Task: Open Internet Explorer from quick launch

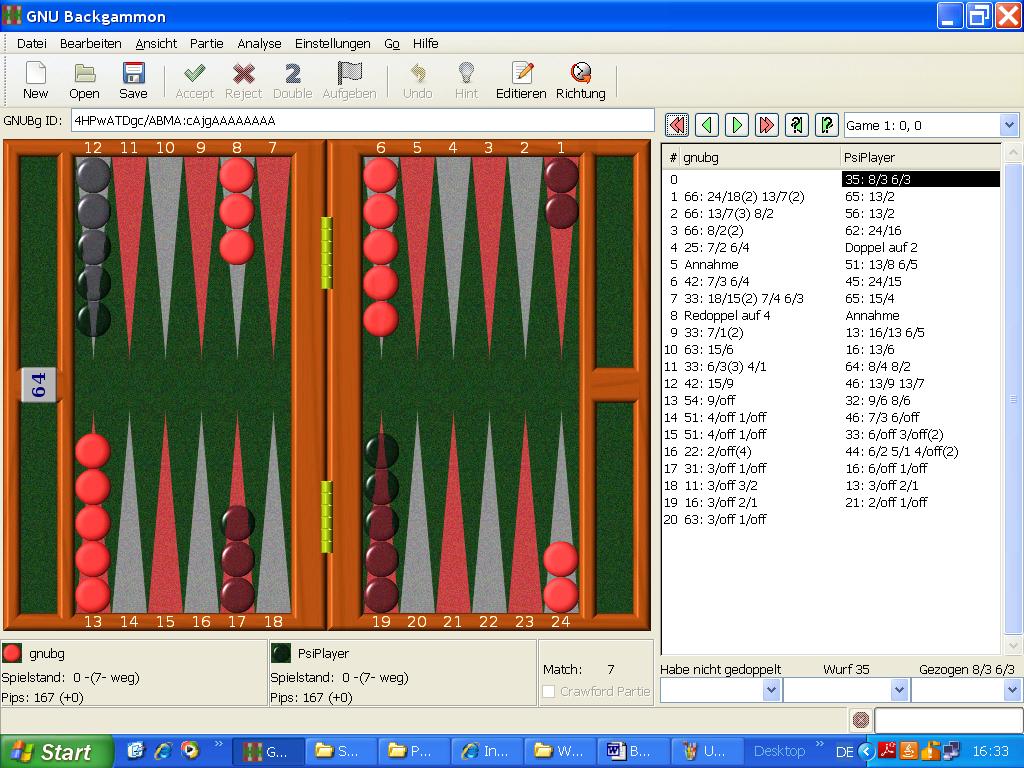Action: pyautogui.click(x=163, y=751)
